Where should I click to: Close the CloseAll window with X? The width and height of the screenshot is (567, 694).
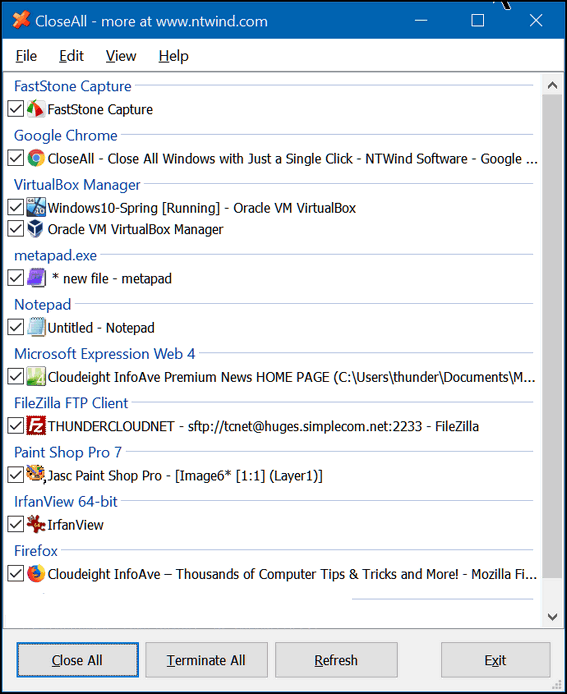pos(536,20)
